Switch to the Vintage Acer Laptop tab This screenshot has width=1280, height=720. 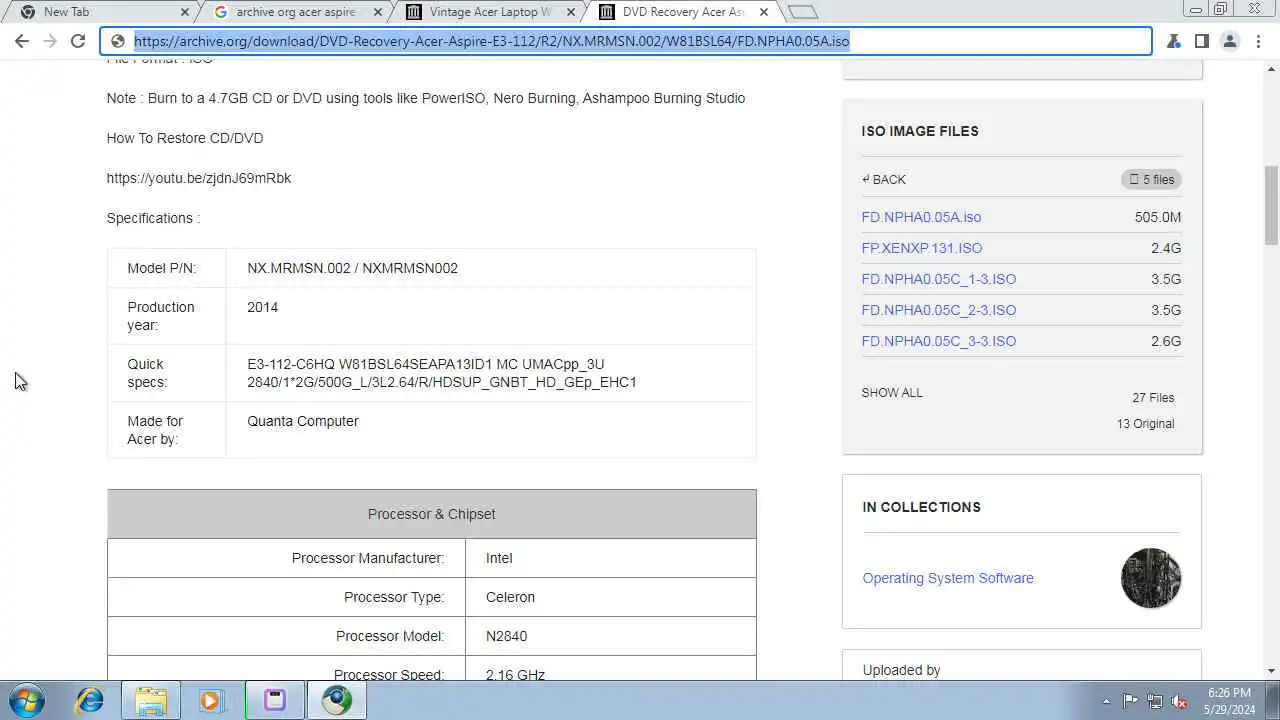pyautogui.click(x=490, y=12)
